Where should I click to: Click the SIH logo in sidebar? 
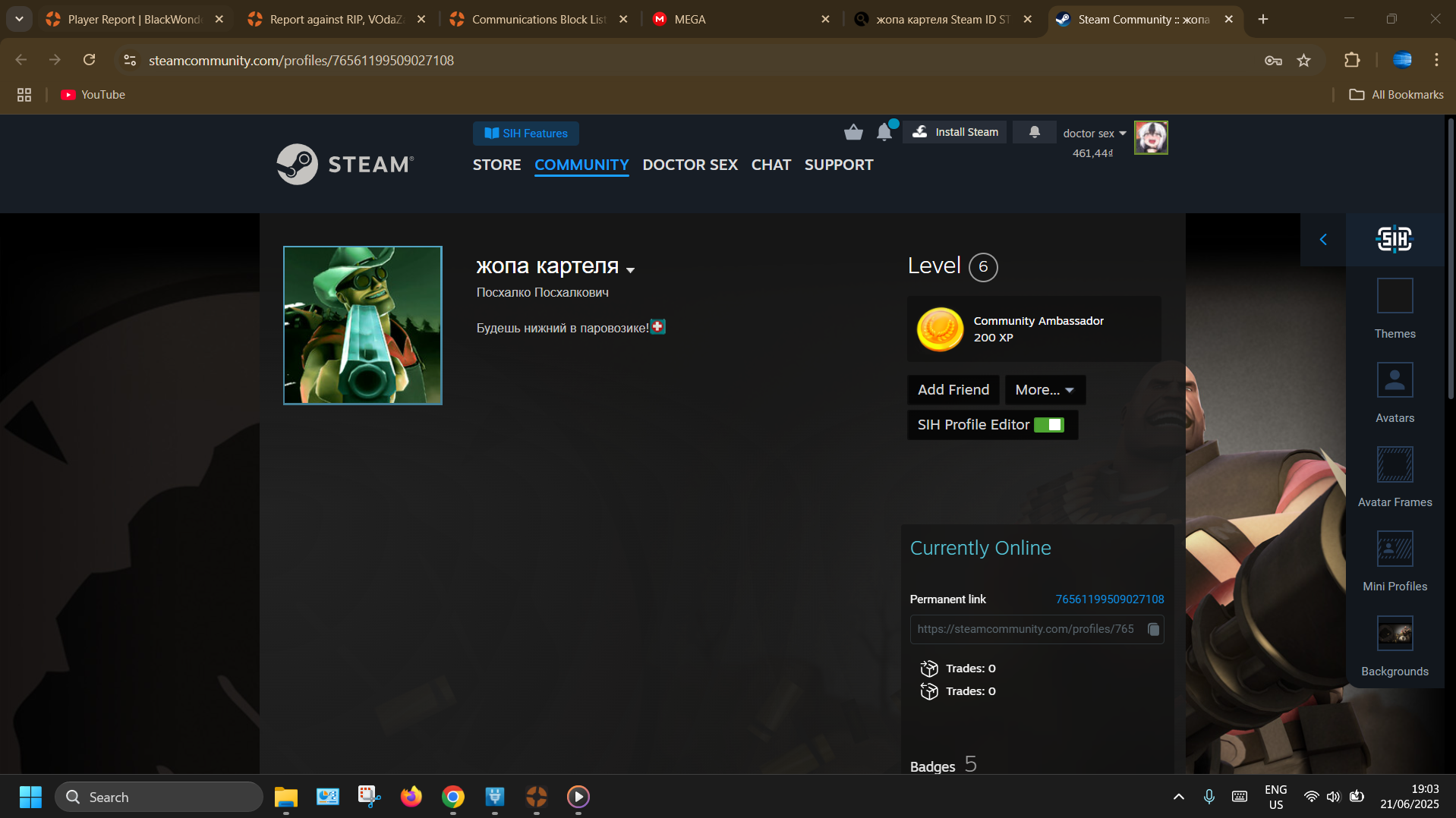[1395, 240]
